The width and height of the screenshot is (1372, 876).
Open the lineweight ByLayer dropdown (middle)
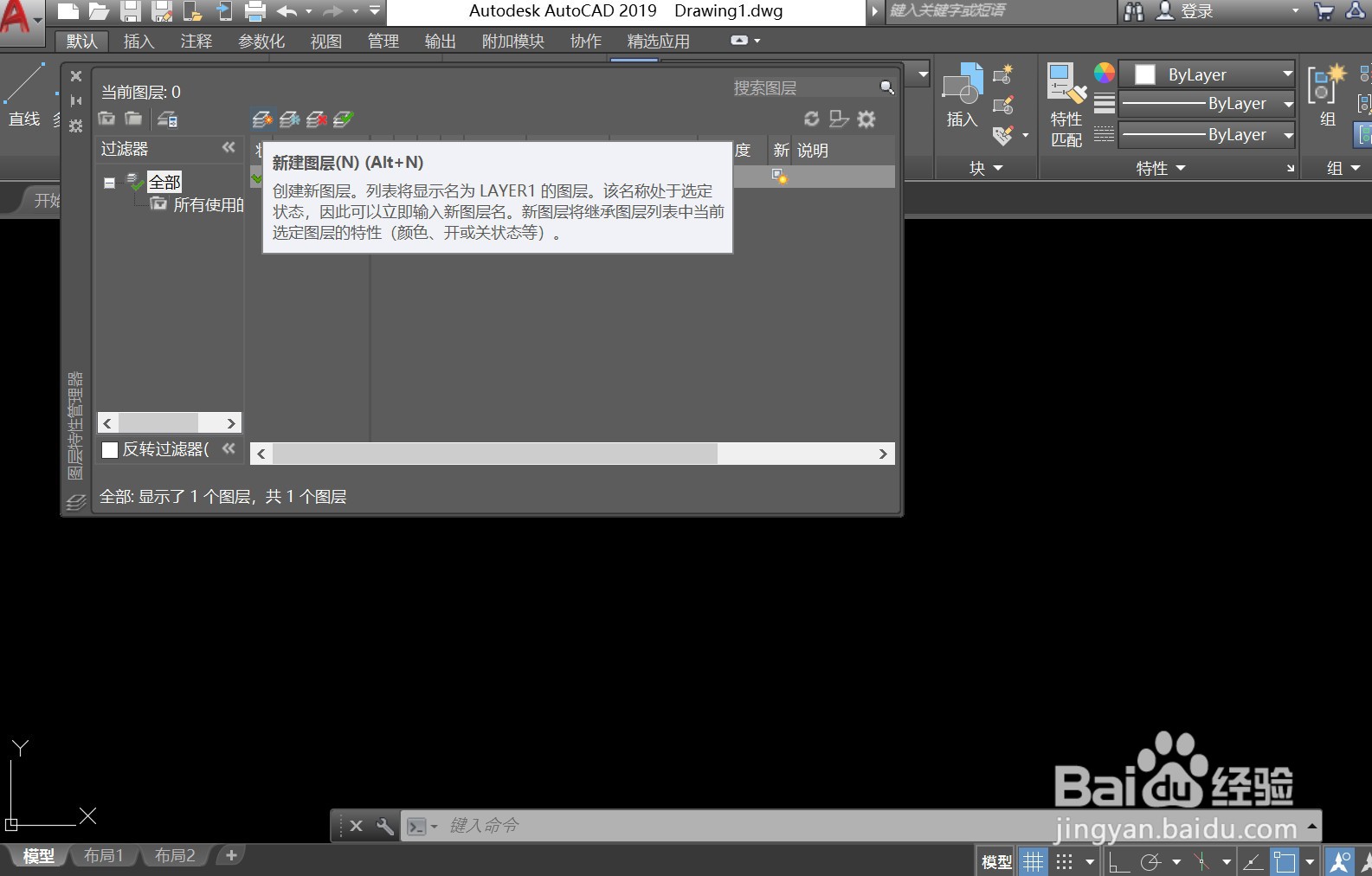pos(1207,104)
